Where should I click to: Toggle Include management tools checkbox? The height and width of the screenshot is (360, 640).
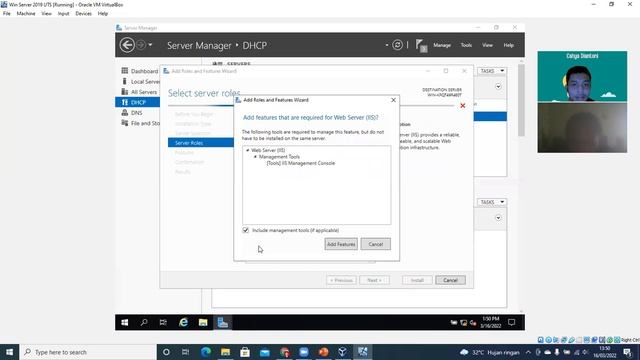pos(246,230)
